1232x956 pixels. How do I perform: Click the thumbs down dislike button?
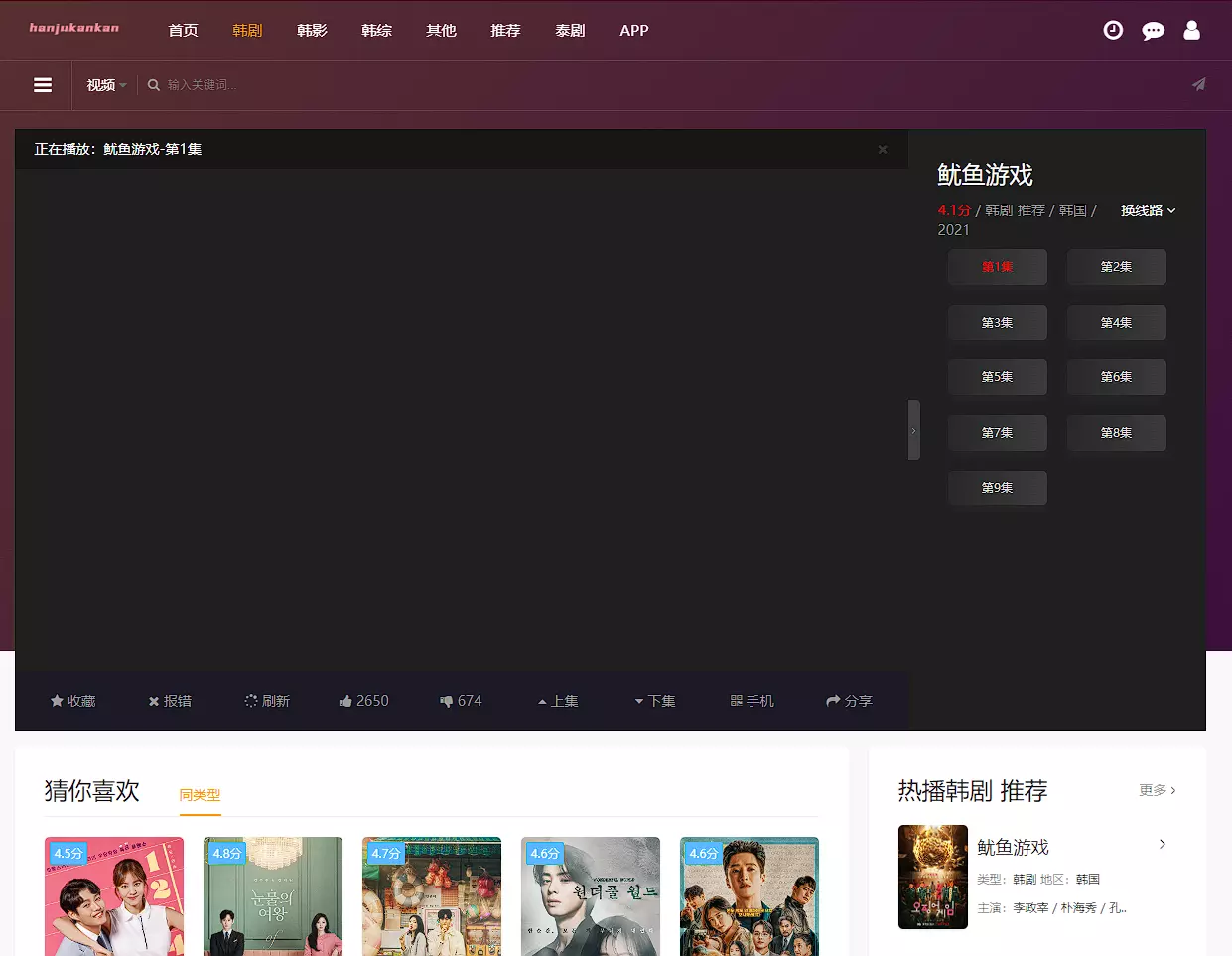coord(461,701)
